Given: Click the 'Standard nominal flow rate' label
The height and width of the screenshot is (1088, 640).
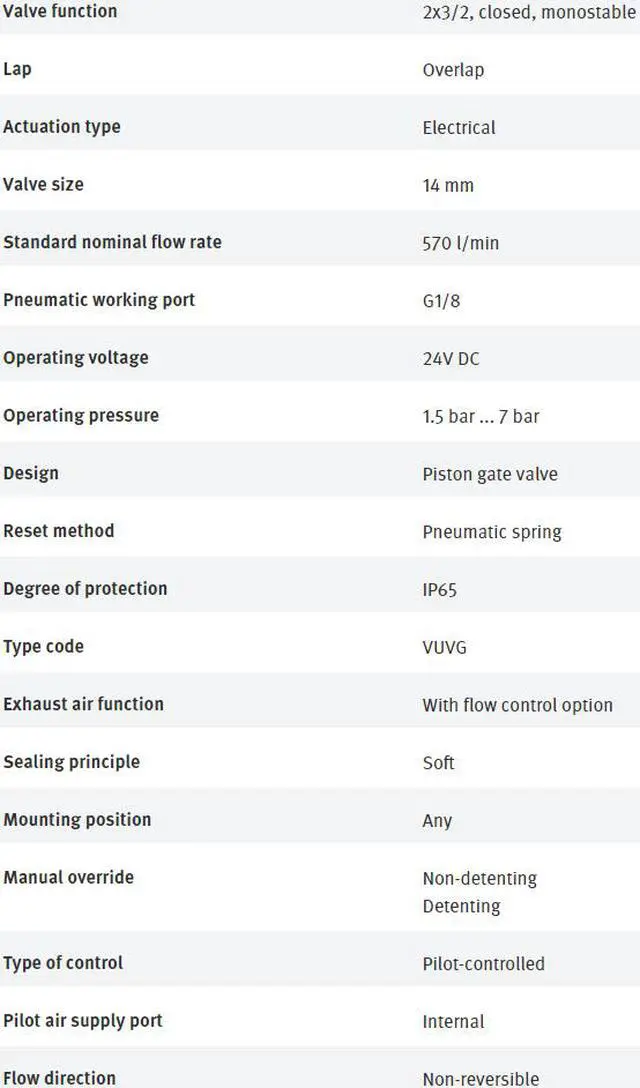Looking at the screenshot, I should (112, 242).
